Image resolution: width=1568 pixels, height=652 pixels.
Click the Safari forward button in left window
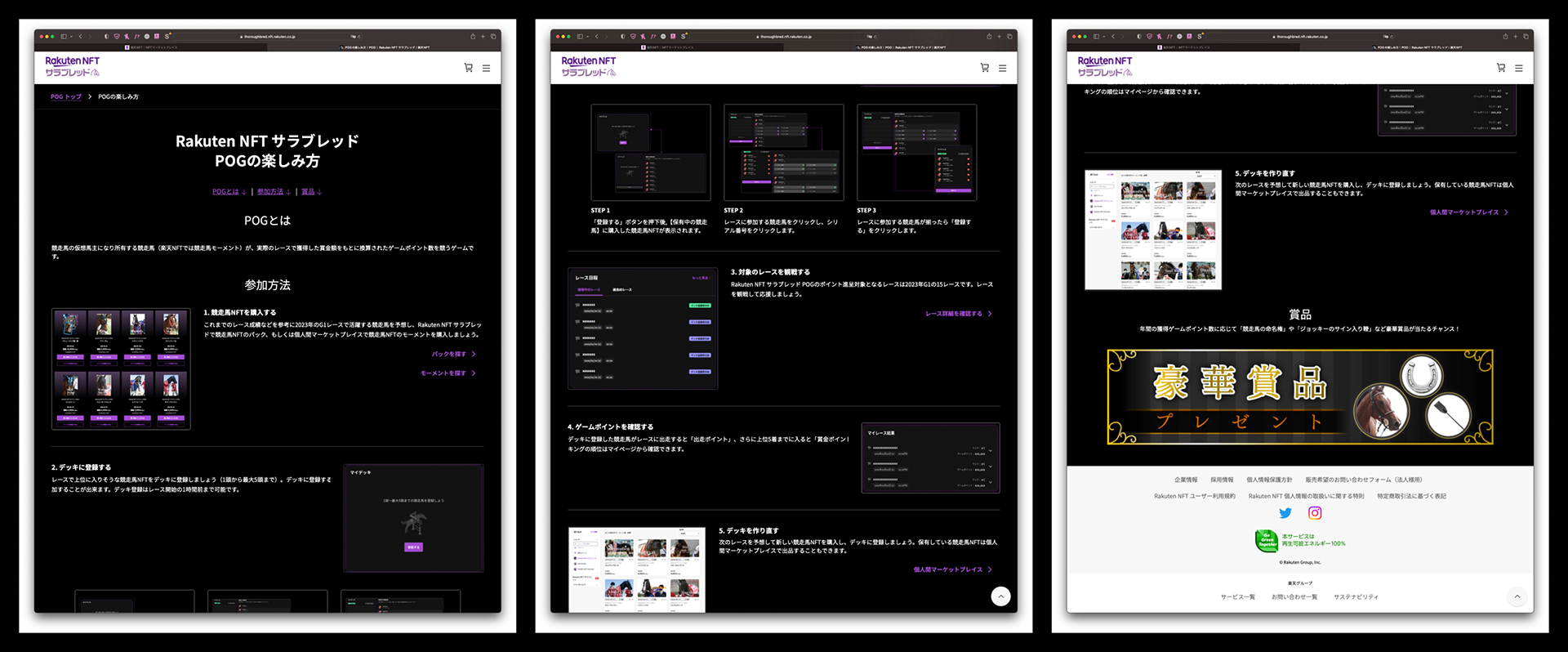click(x=90, y=37)
